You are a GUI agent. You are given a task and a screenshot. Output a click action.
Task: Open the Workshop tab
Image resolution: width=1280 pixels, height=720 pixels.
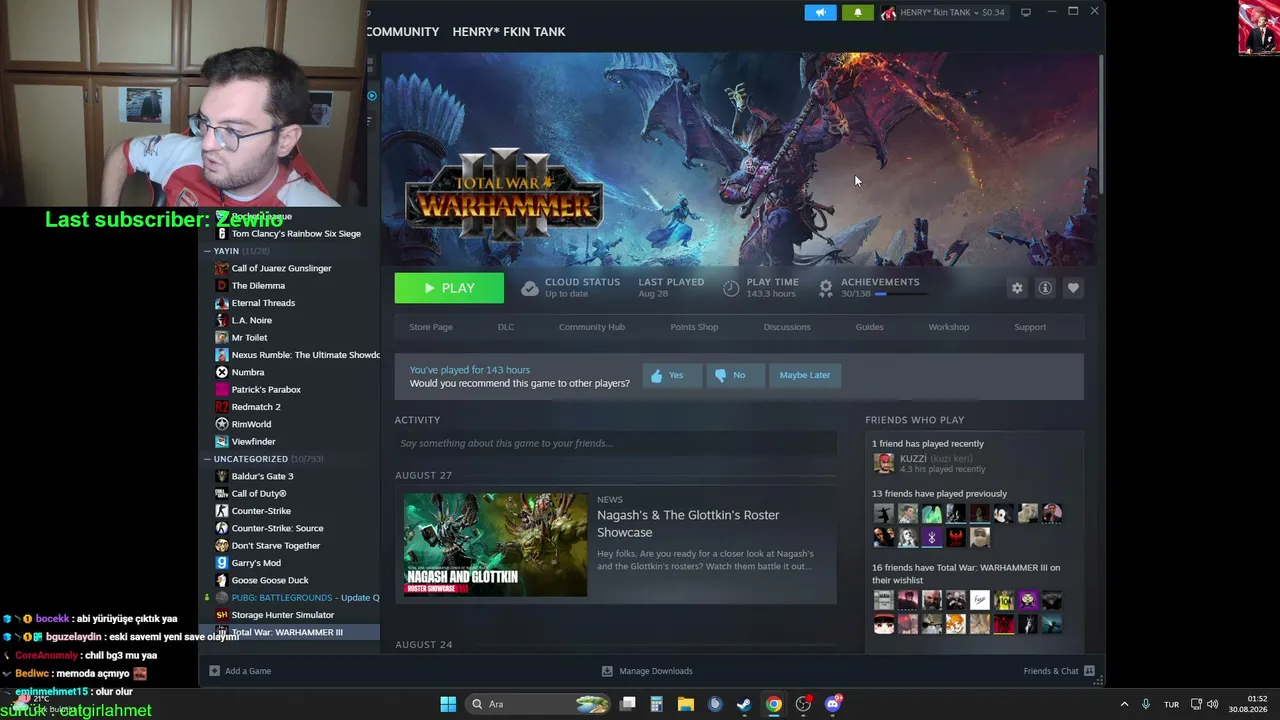pyautogui.click(x=949, y=327)
